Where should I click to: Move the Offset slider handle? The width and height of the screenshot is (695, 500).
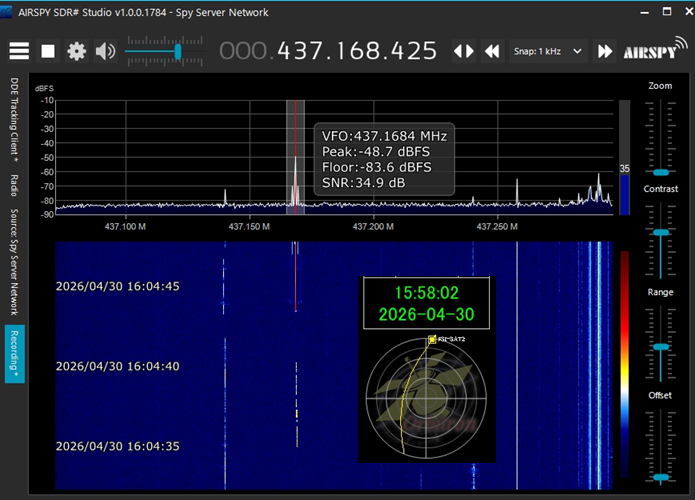(660, 477)
